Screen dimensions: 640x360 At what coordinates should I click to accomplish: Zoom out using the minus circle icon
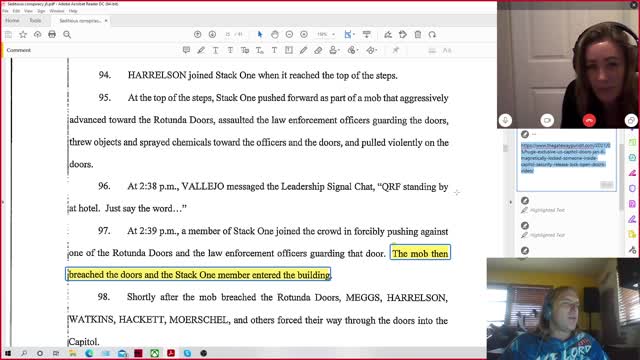click(289, 35)
